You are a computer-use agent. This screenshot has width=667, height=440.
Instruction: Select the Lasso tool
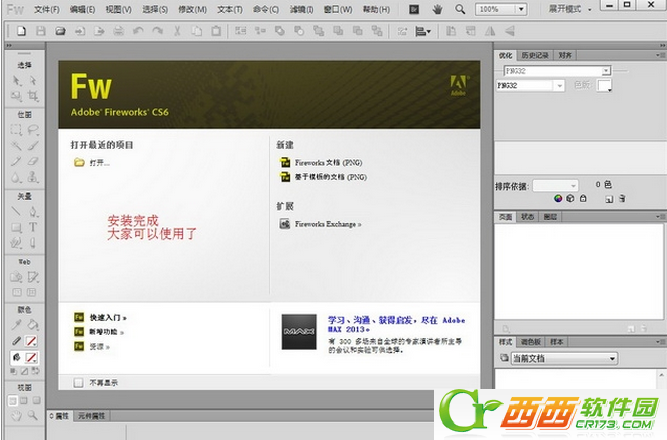coord(33,129)
